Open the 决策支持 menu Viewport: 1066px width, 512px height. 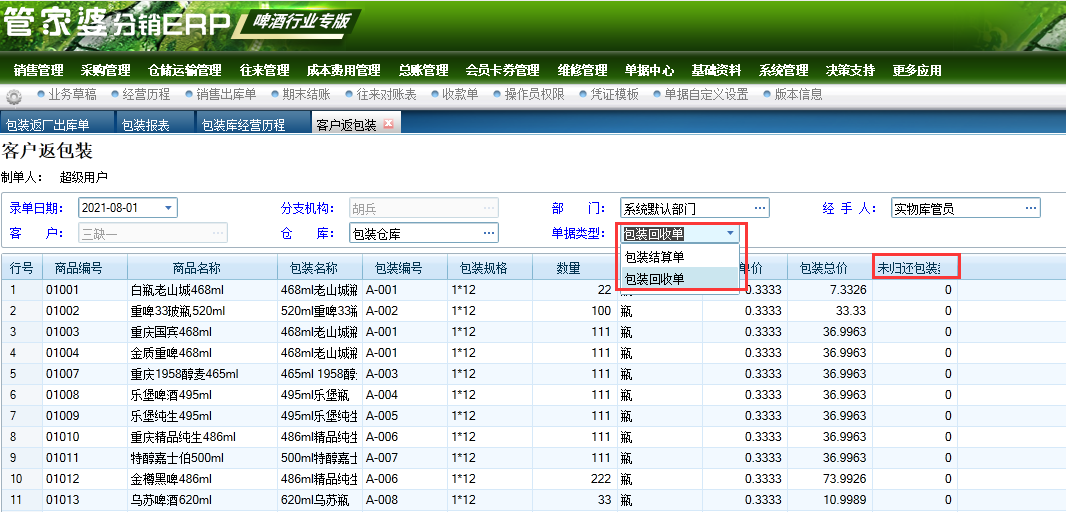[x=850, y=71]
